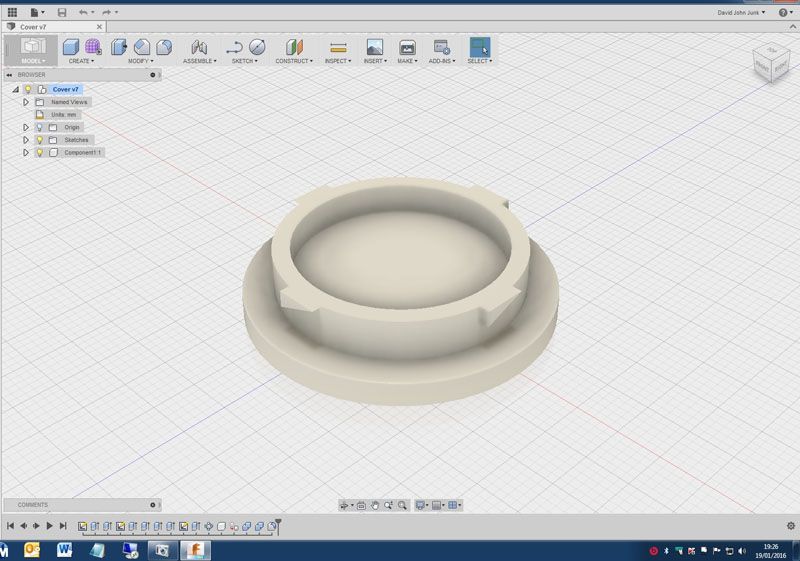Collapse the Browser panel double-arrow
The width and height of the screenshot is (800, 561).
tap(9, 75)
